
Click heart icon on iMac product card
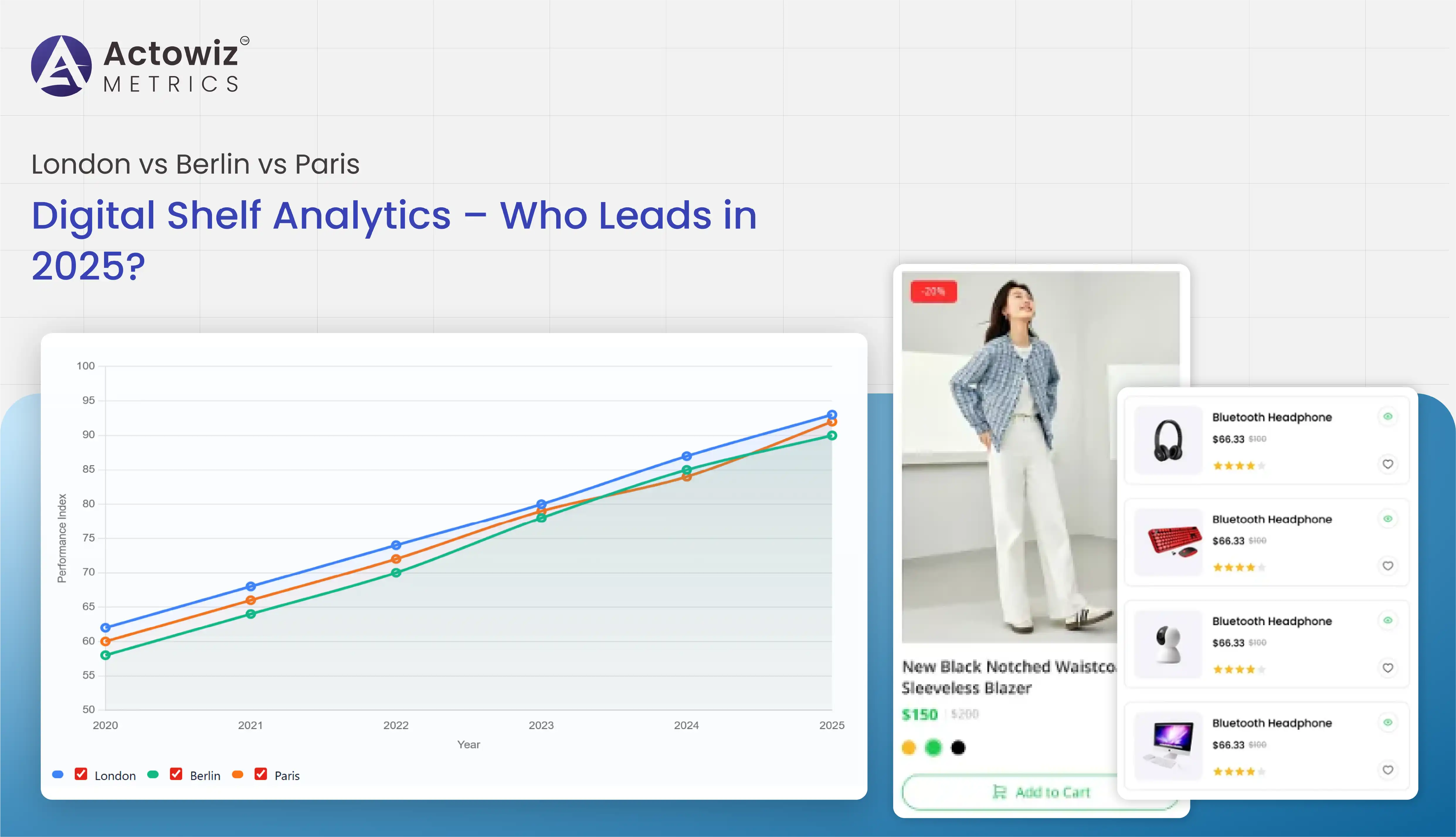tap(1388, 770)
